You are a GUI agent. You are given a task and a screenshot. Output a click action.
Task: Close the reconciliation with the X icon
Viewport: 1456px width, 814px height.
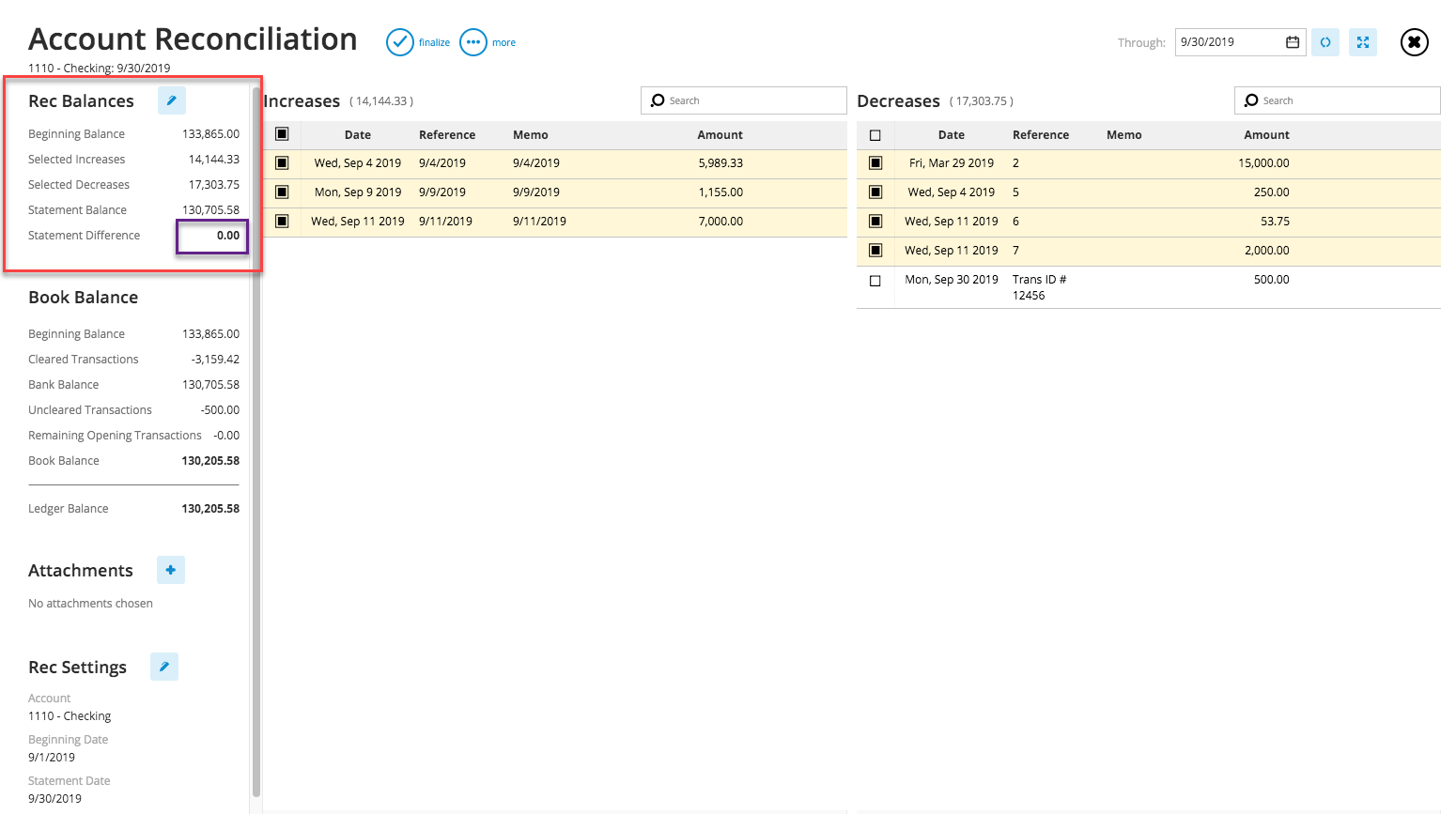1415,42
